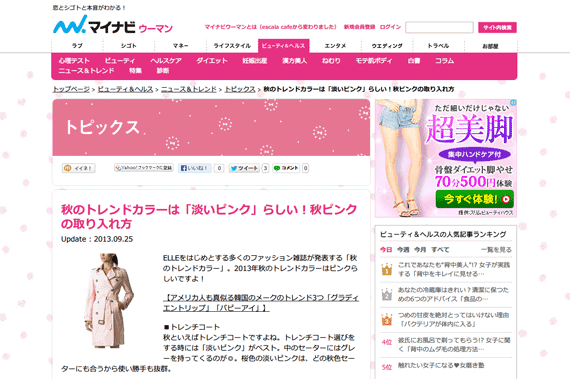570x379 pixels.
Task: Click the mixi イイネ! button
Action: [x=79, y=168]
